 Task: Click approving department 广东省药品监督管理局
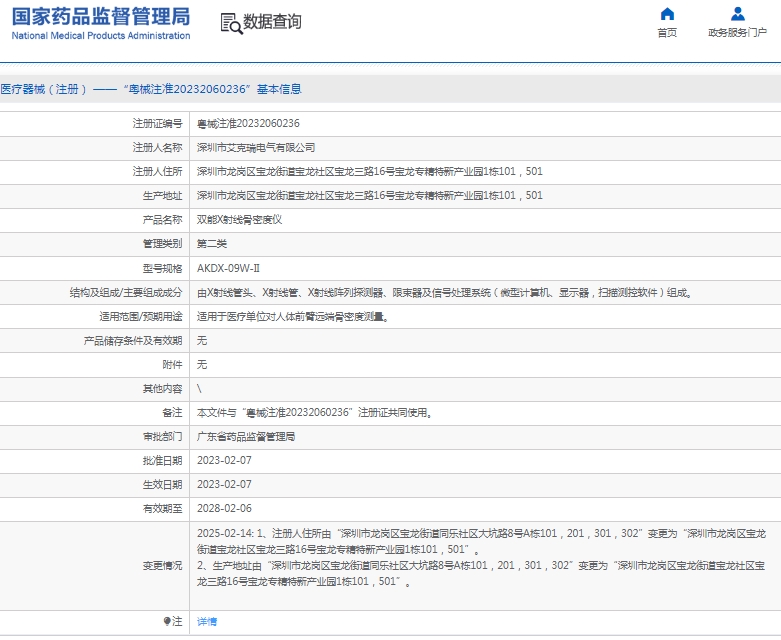click(x=246, y=437)
